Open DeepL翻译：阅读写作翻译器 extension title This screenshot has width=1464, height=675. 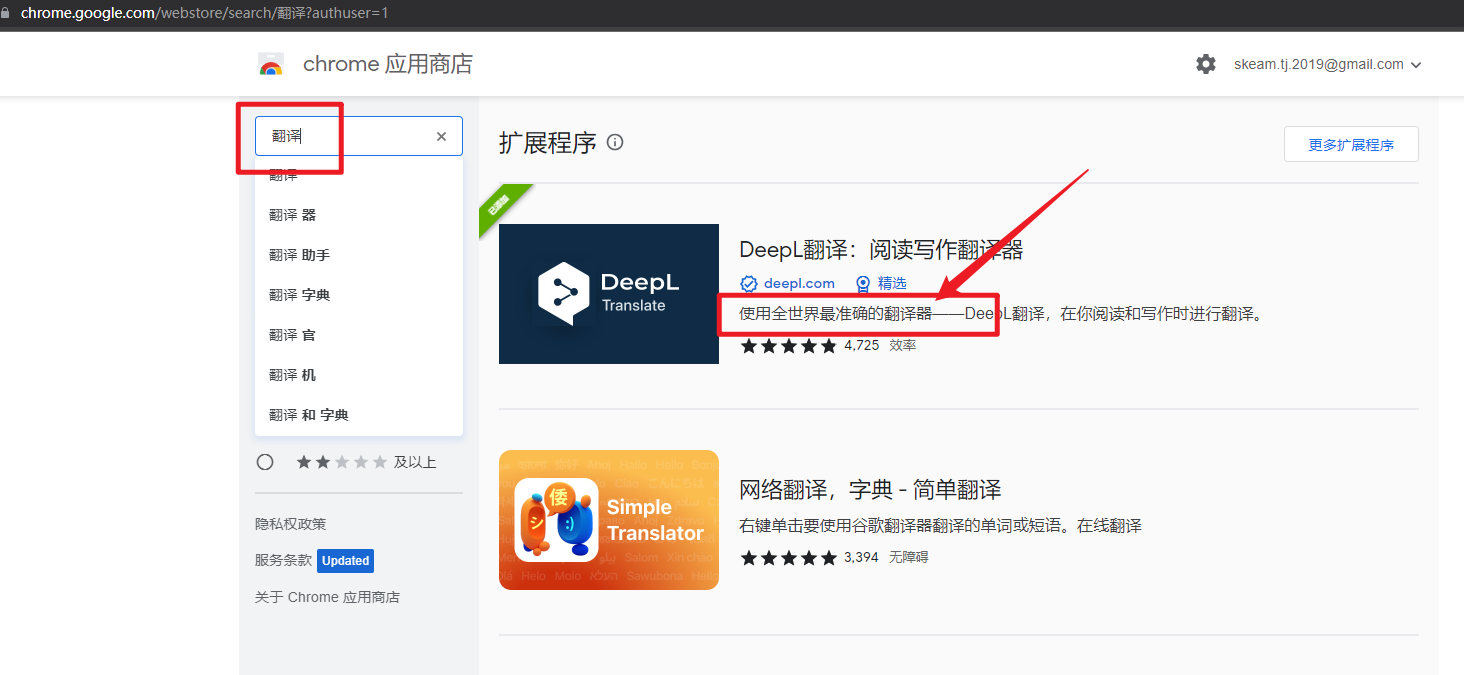point(882,250)
